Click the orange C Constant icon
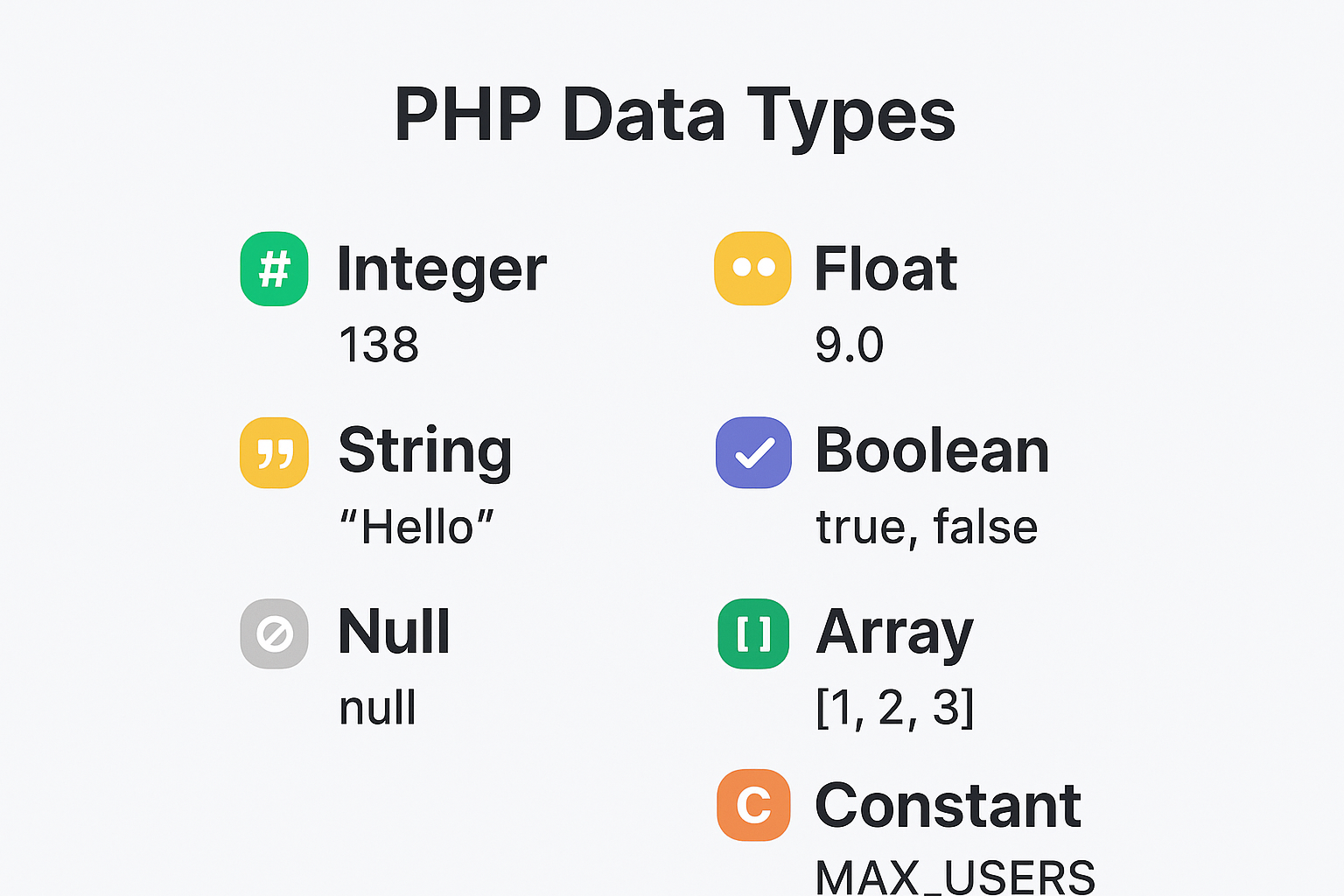Screen dimensions: 1344x896 [x=753, y=805]
